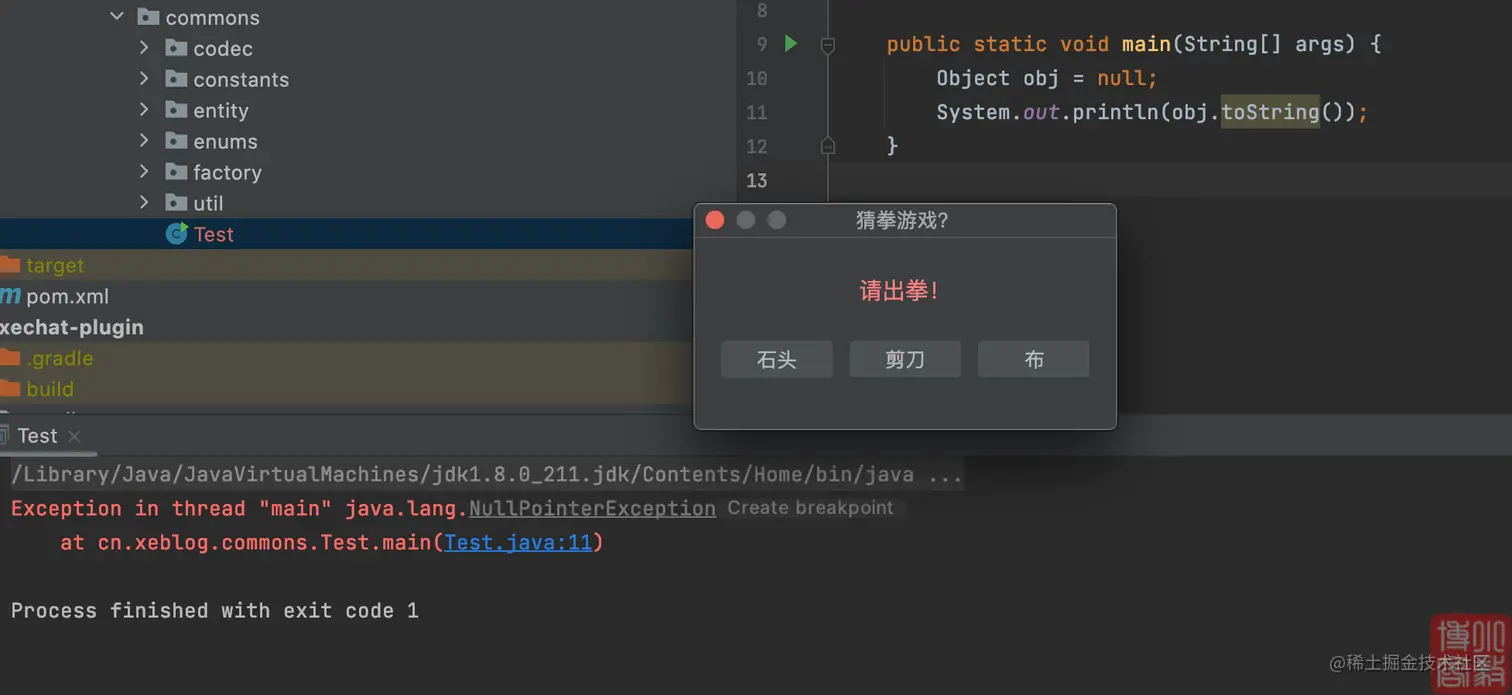
Task: Select the .gradle folder row
Action: coord(346,358)
